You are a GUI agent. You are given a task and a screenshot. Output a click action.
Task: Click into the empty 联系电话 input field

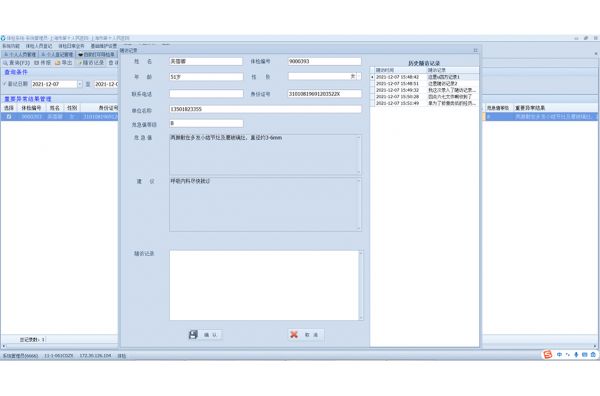(206, 94)
